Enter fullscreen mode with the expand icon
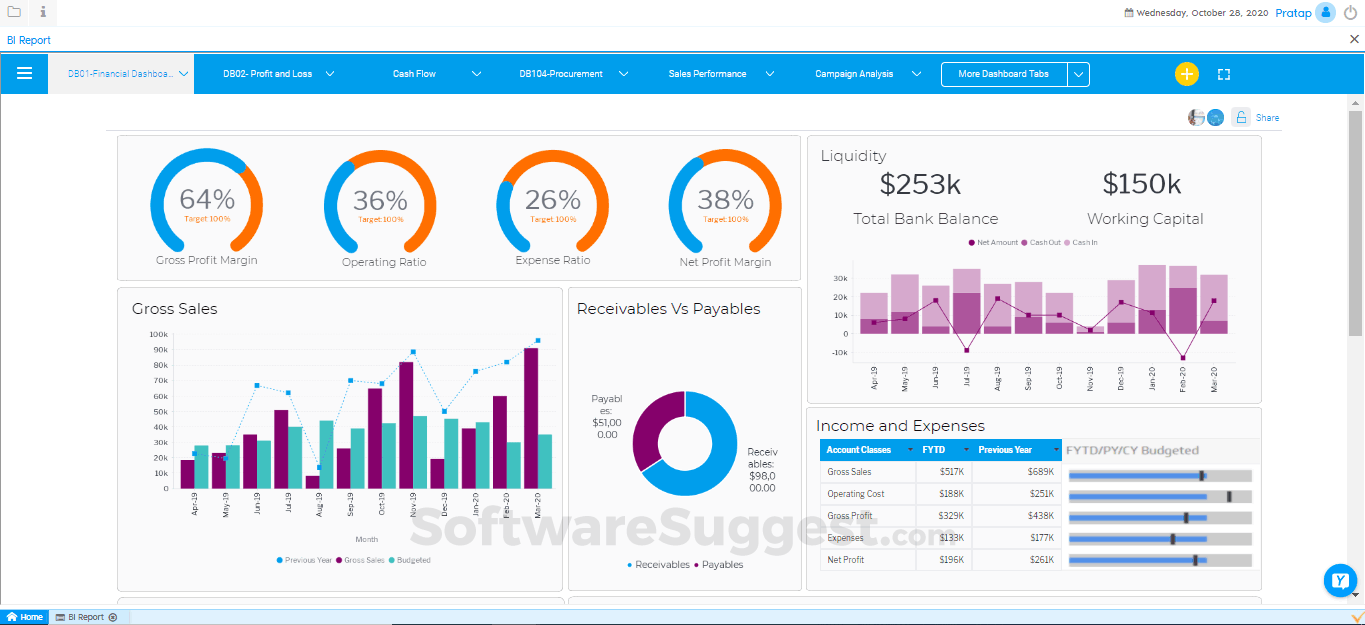Image resolution: width=1365 pixels, height=625 pixels. [x=1224, y=74]
